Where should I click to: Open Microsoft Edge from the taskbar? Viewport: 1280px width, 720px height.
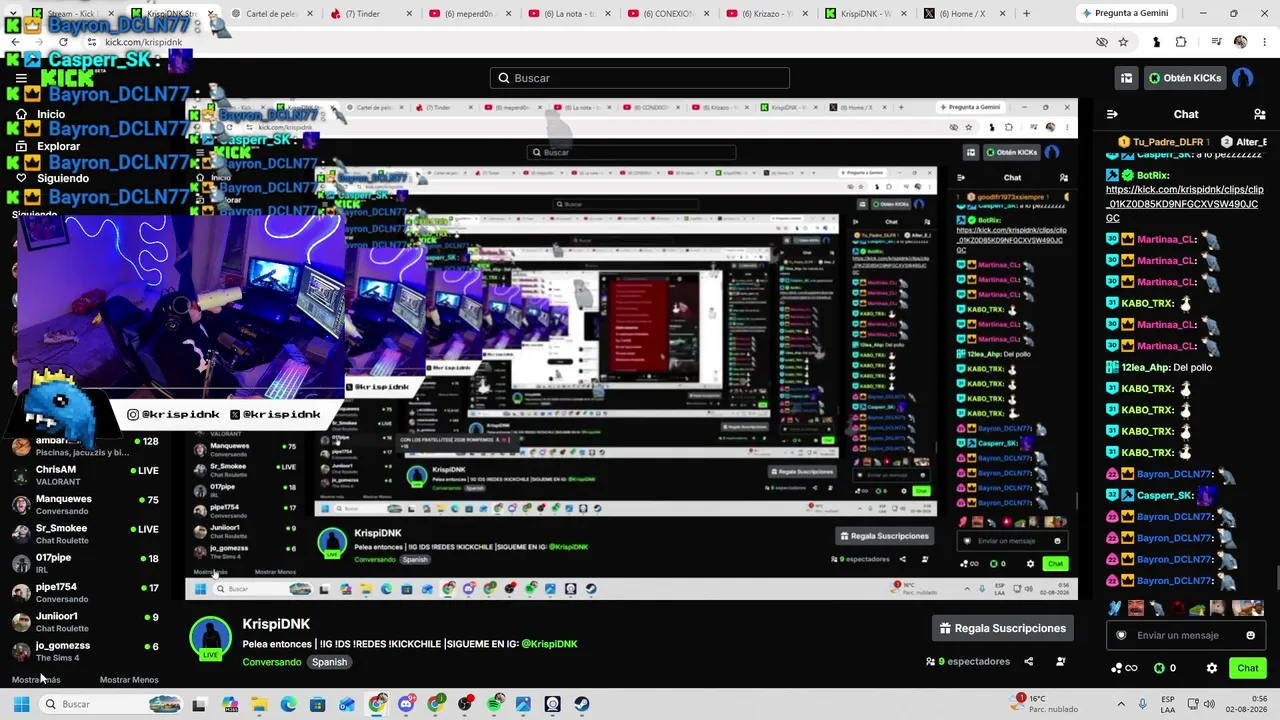pyautogui.click(x=288, y=704)
